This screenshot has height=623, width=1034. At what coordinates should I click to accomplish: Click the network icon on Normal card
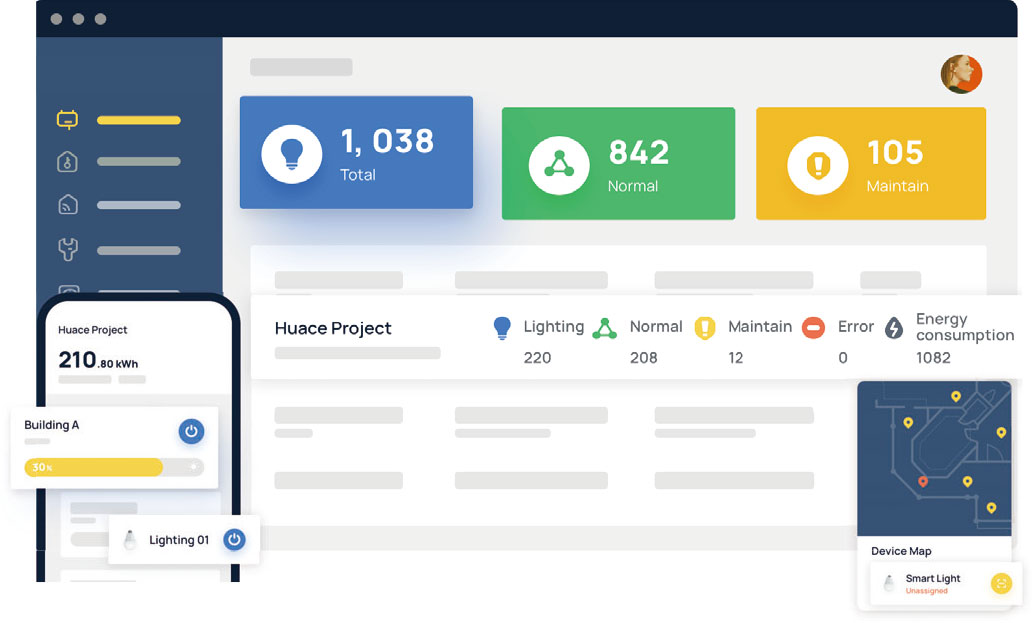559,164
